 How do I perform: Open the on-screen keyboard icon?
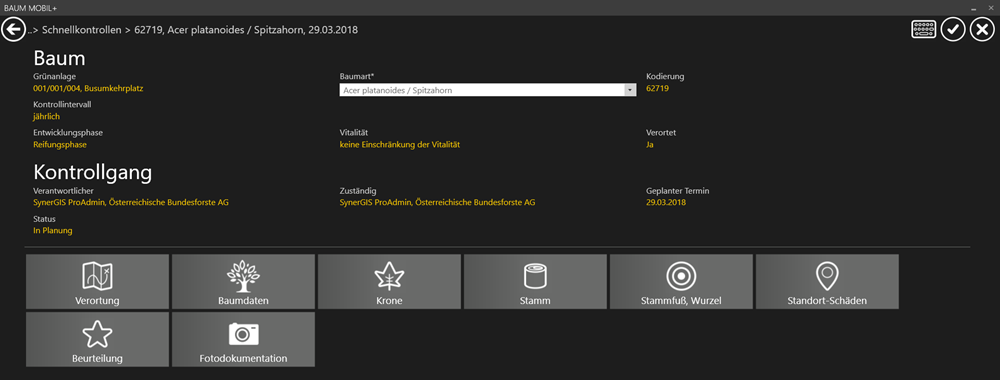923,29
